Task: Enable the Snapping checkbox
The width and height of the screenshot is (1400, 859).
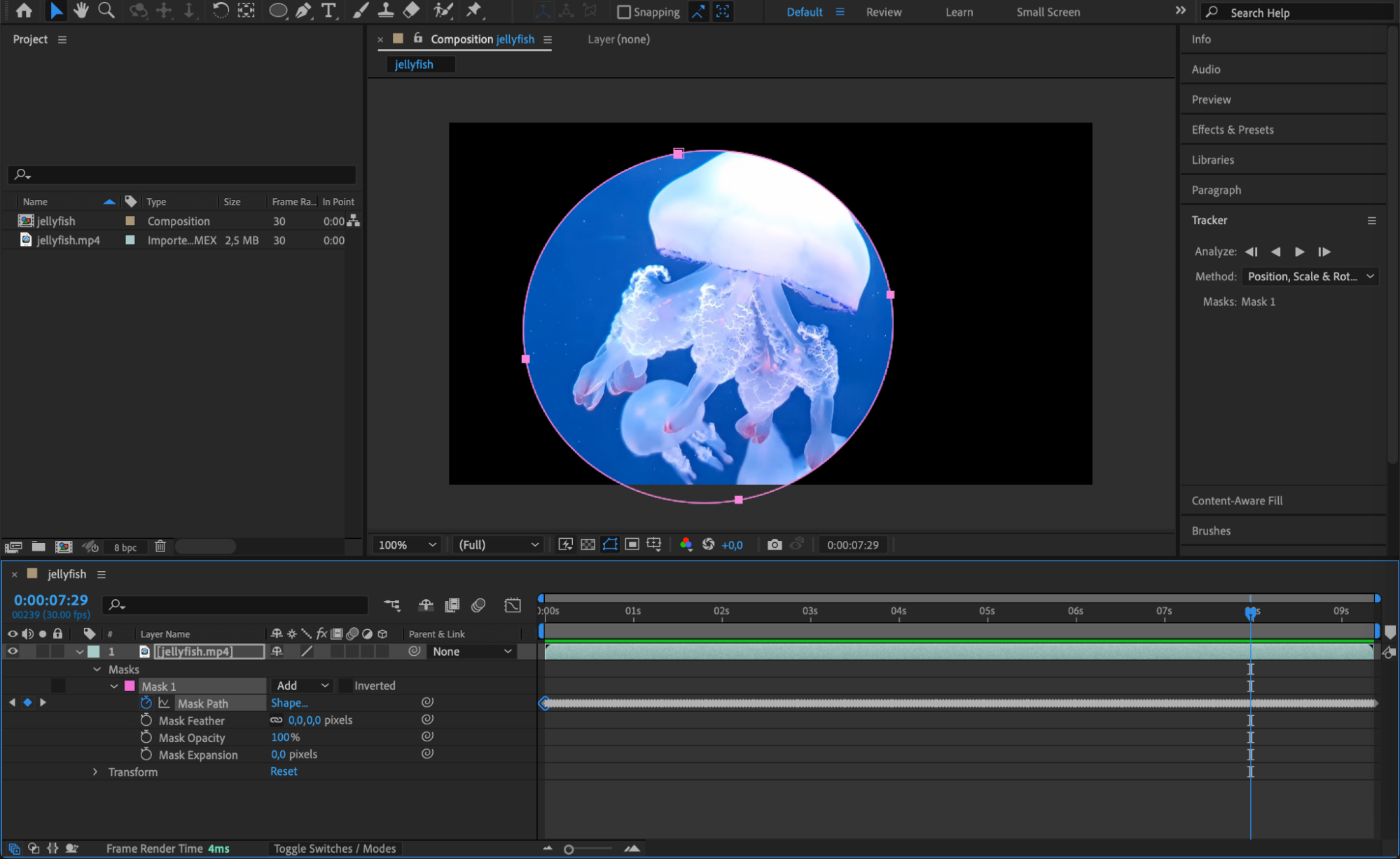Action: click(623, 12)
